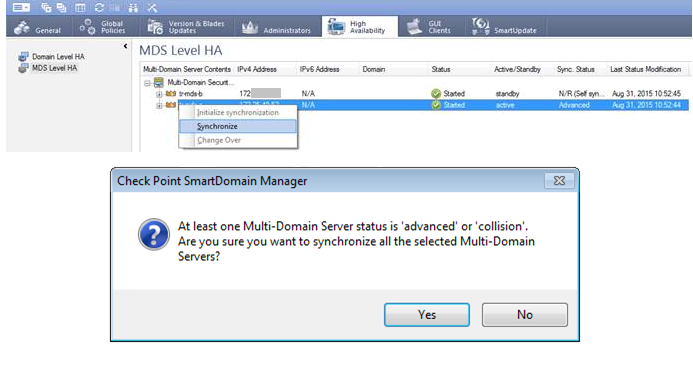Click the expand-all windows toolbar icon
Screen dimensions: 693x367
pyautogui.click(x=46, y=8)
